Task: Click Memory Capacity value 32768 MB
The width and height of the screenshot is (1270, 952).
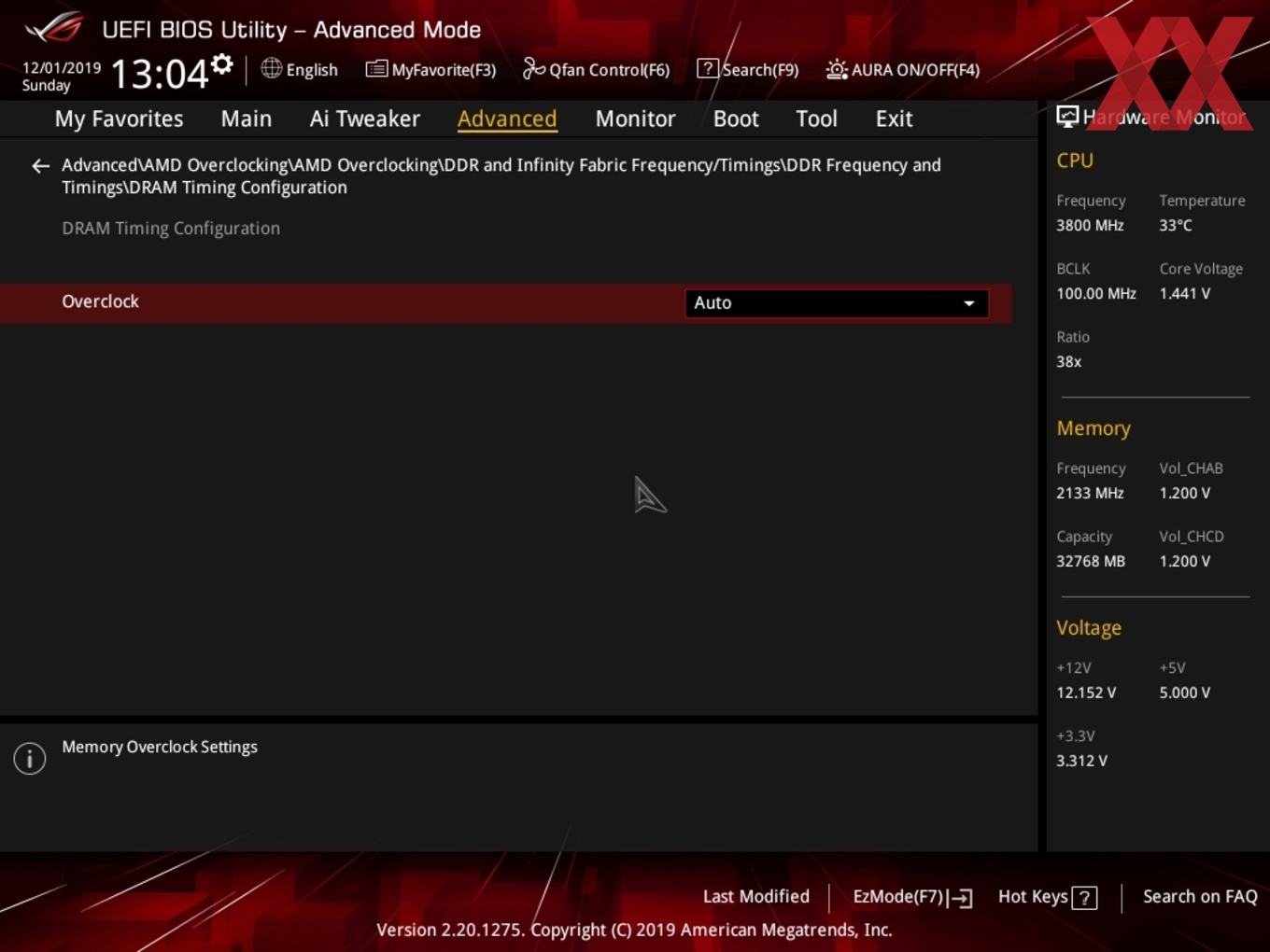Action: [x=1091, y=561]
